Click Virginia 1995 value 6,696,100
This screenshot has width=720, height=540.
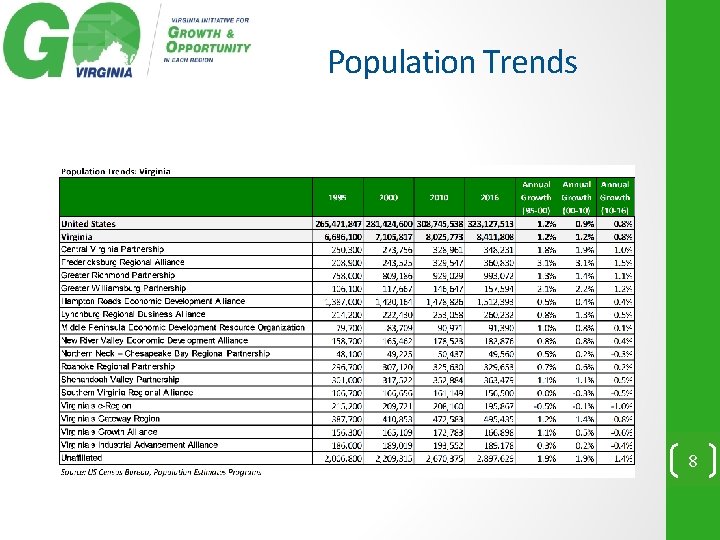[343, 237]
